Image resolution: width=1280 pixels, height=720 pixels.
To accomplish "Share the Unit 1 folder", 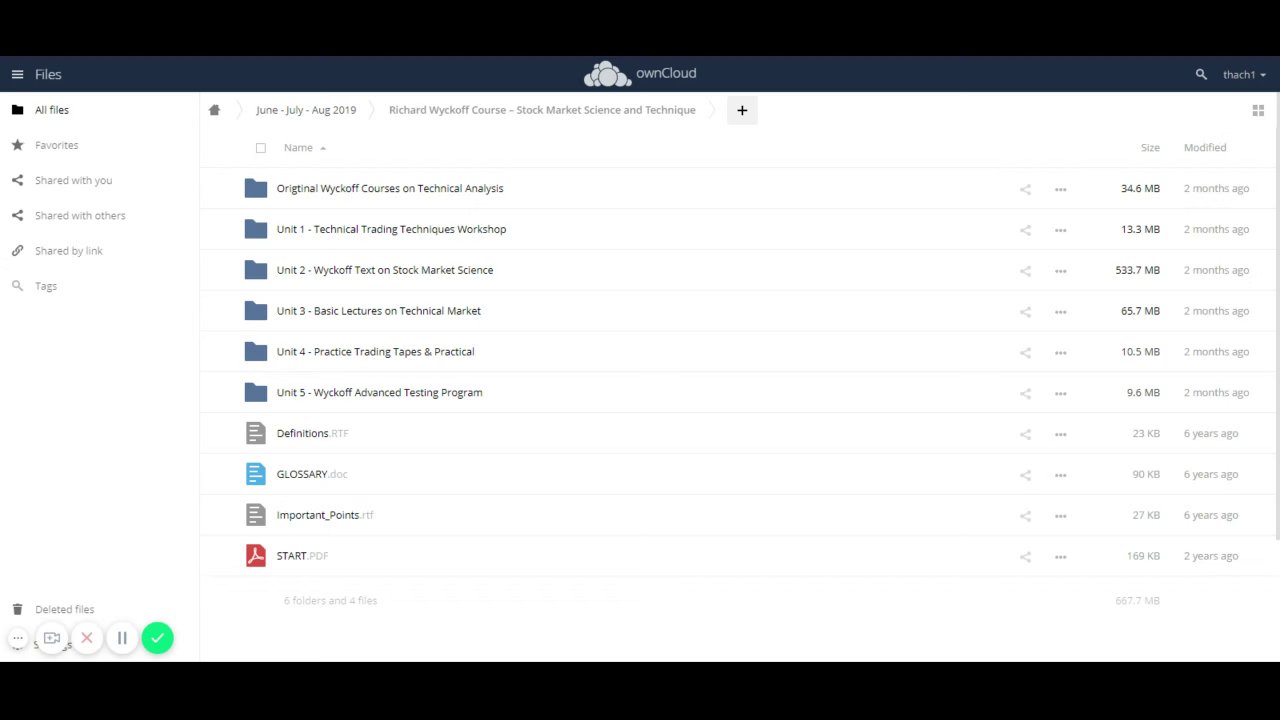I will click(x=1025, y=230).
